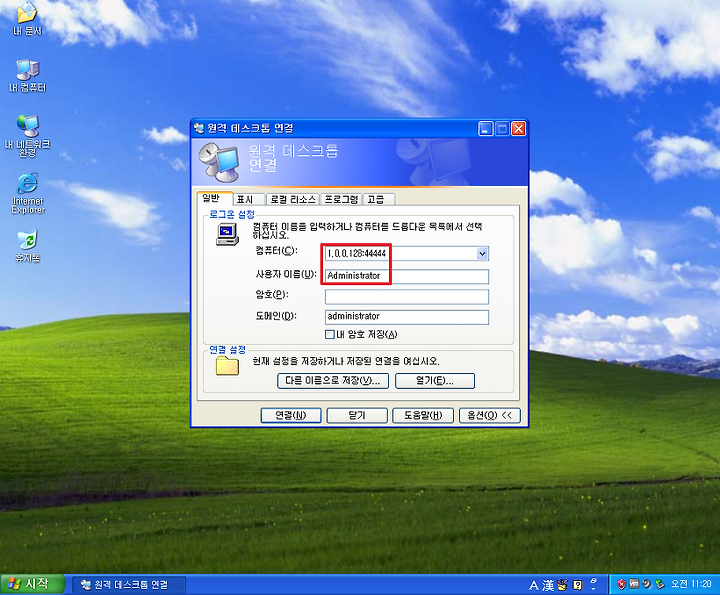Image resolution: width=720 pixels, height=595 pixels.
Task: Click 다른 이름으로 저장 button
Action: 333,381
